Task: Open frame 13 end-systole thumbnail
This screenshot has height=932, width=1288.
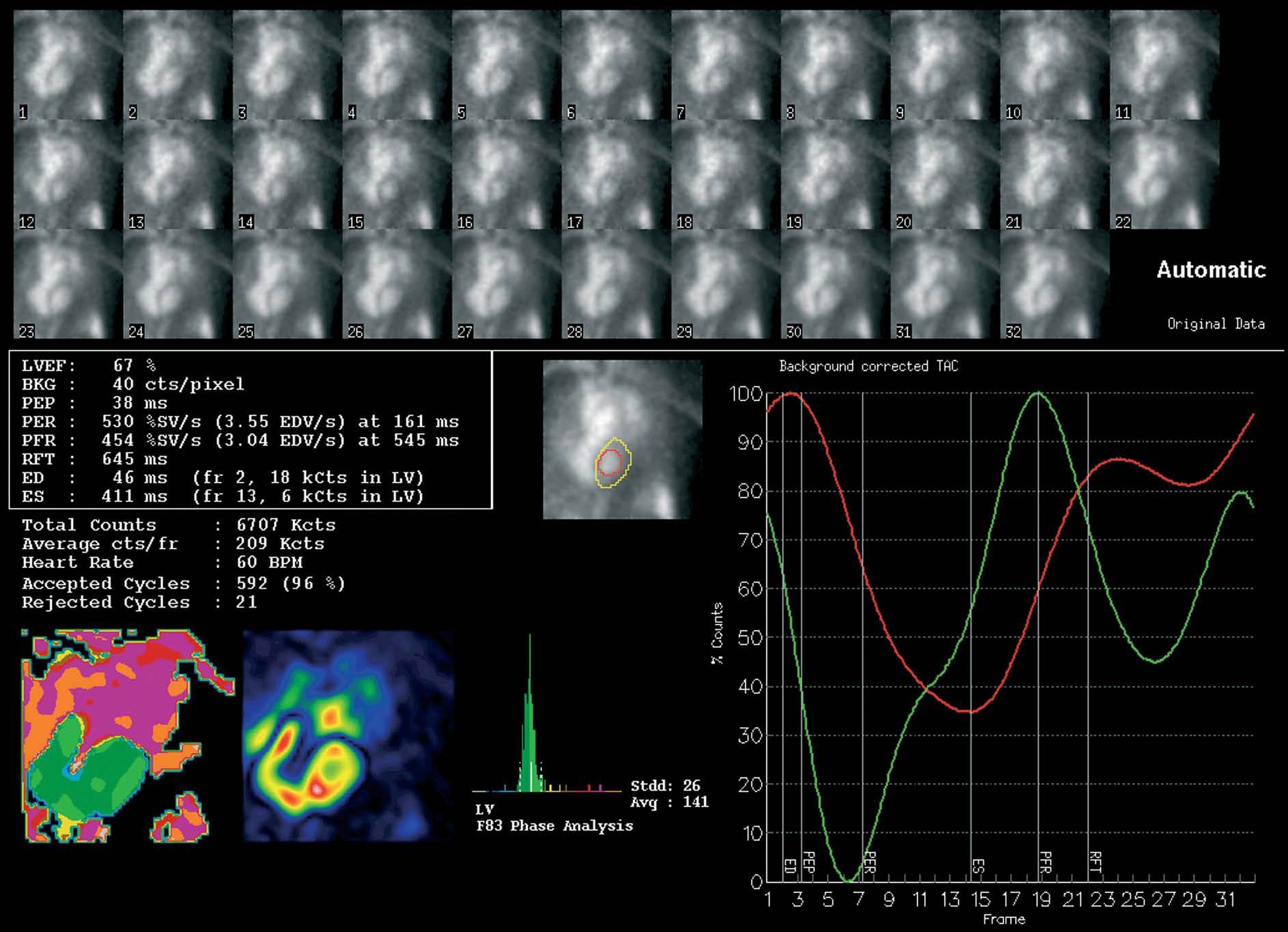Action: [x=177, y=175]
